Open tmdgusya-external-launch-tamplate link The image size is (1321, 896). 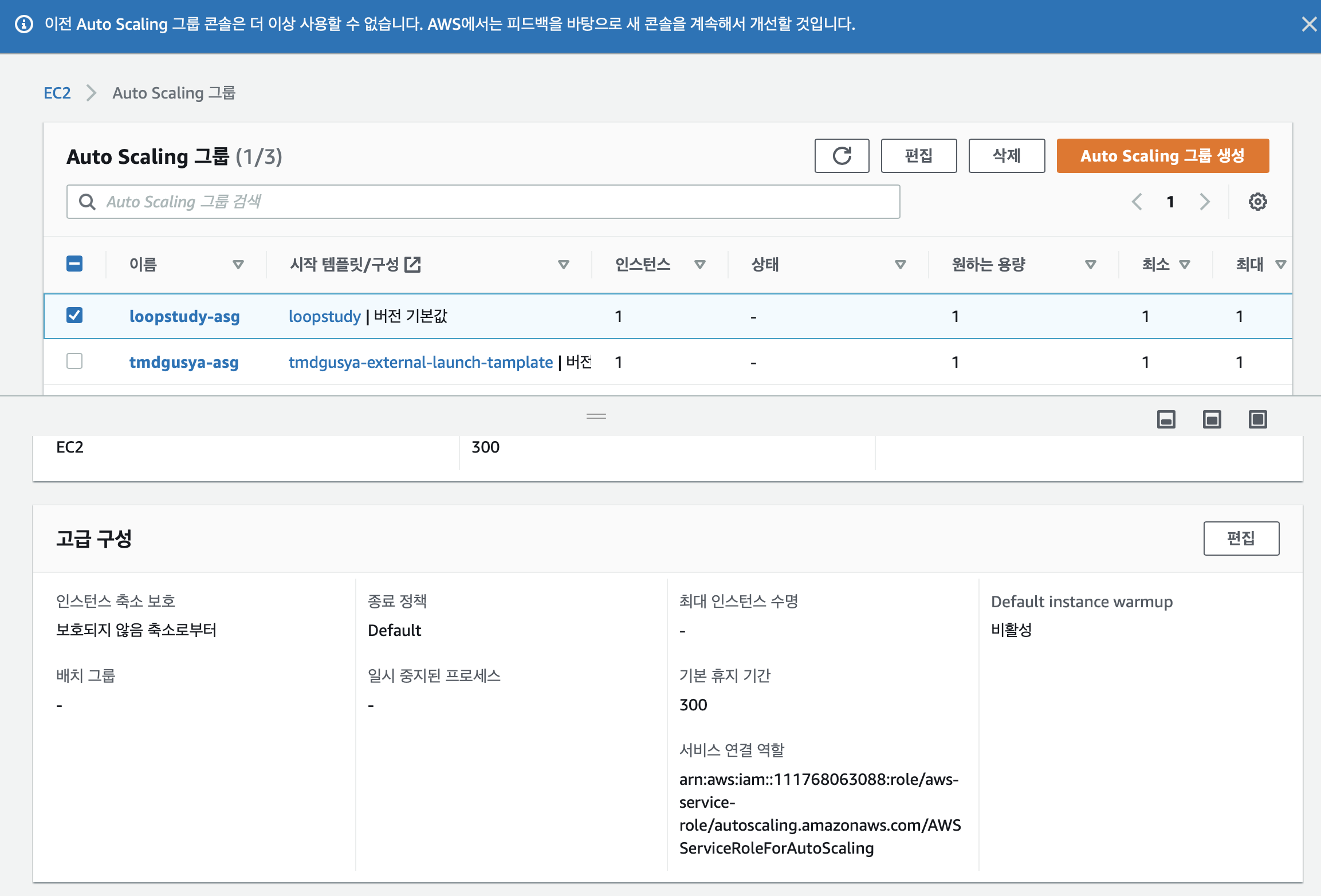(420, 362)
